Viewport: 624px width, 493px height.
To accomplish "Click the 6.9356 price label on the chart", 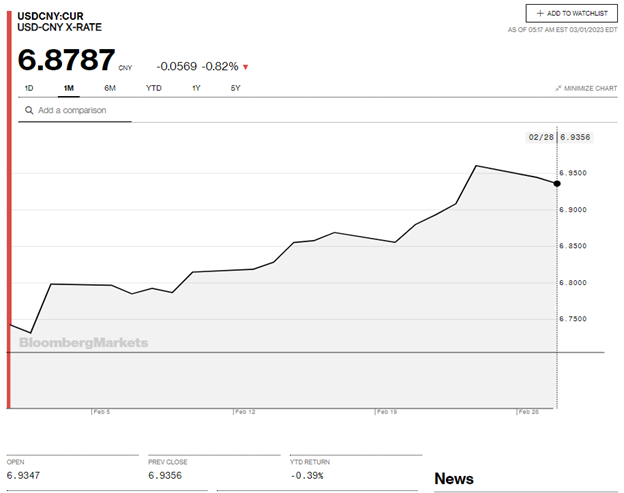I will 575,136.
